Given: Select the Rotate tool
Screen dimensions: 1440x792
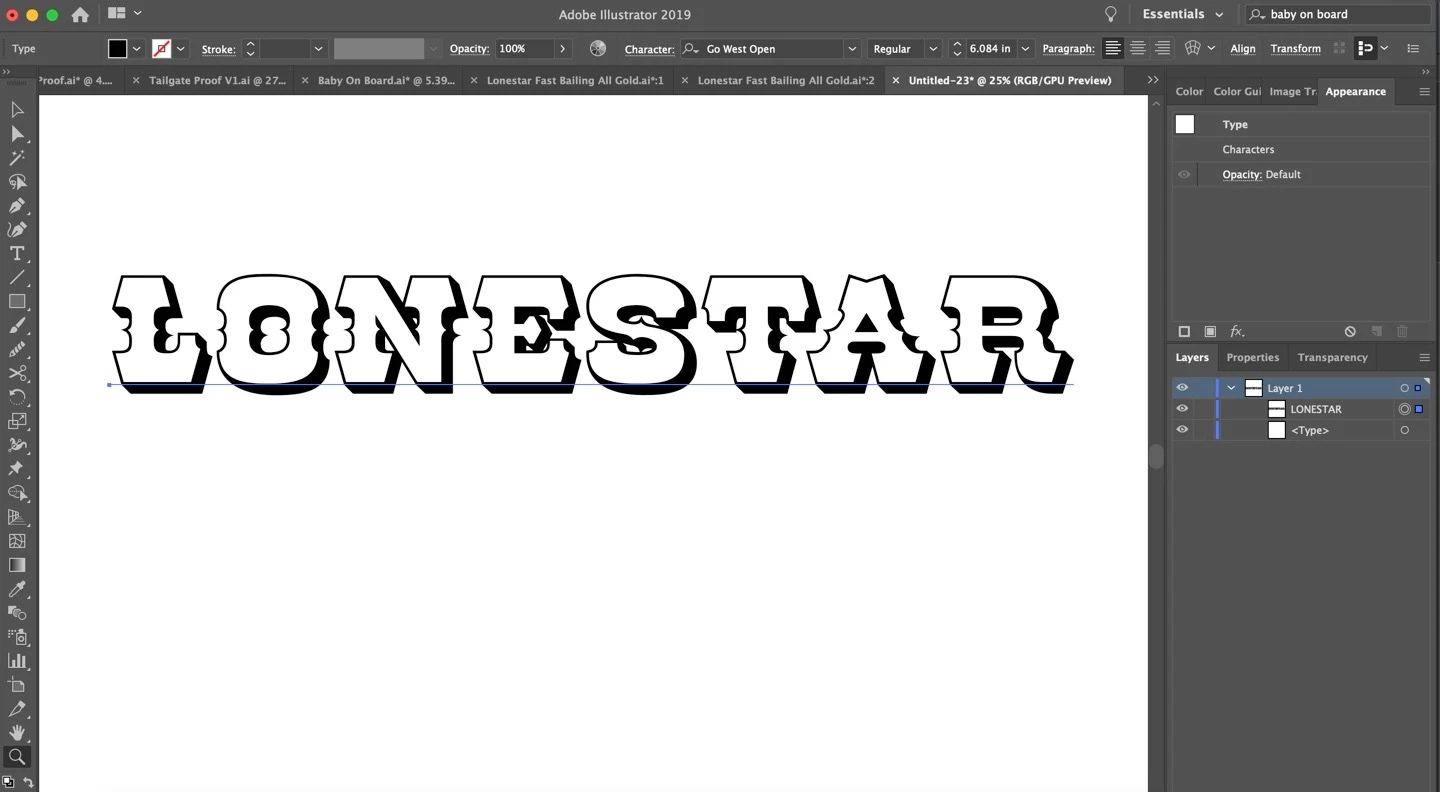Looking at the screenshot, I should click(x=17, y=397).
